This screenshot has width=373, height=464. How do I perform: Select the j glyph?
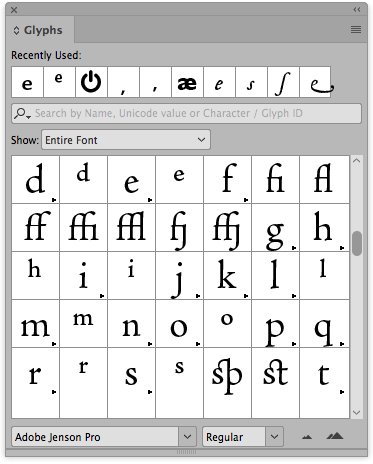(179, 275)
